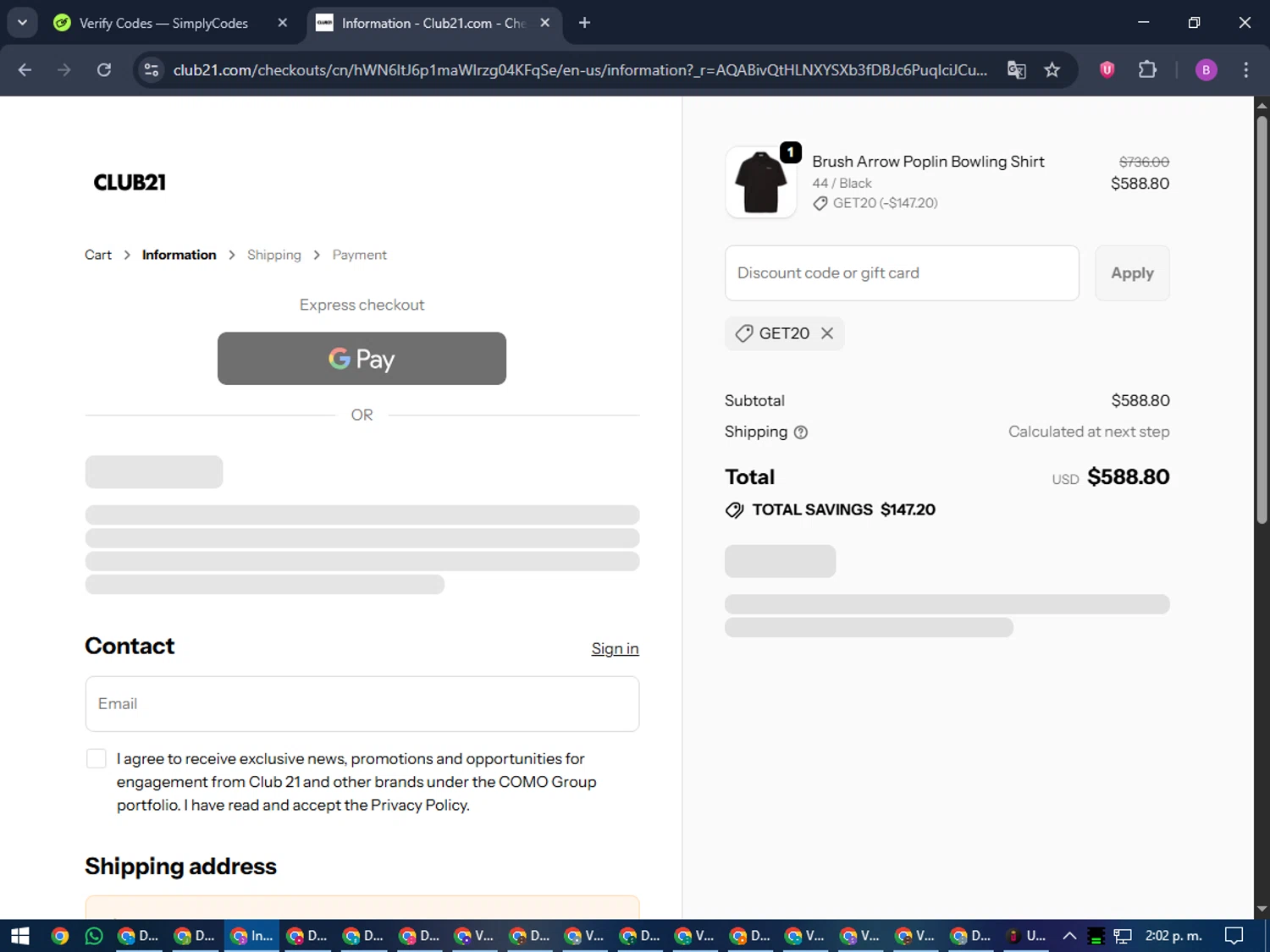Click the 'Calculated at next step' text
This screenshot has height=952, width=1270.
pos(1089,432)
